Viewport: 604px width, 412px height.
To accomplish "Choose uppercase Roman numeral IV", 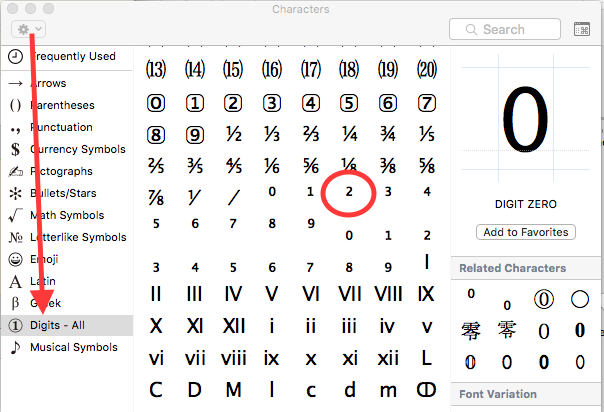I will [233, 294].
